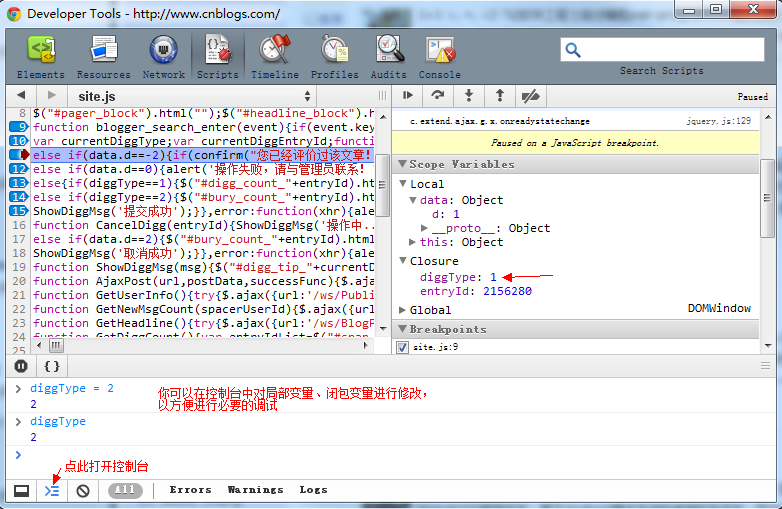Open the Network panel
Screen dimensions: 782x509
pos(163,57)
